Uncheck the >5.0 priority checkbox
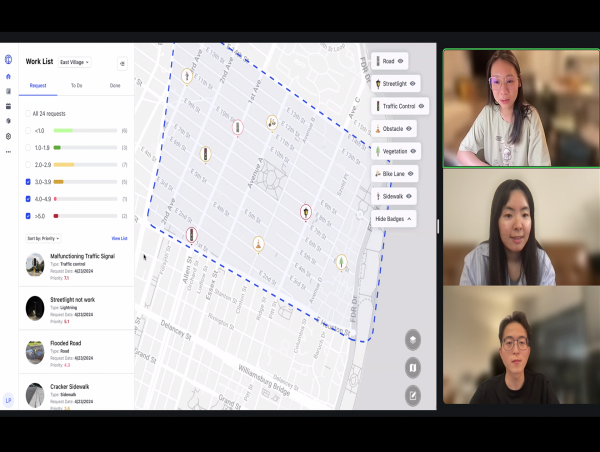Image resolution: width=600 pixels, height=452 pixels. point(28,216)
